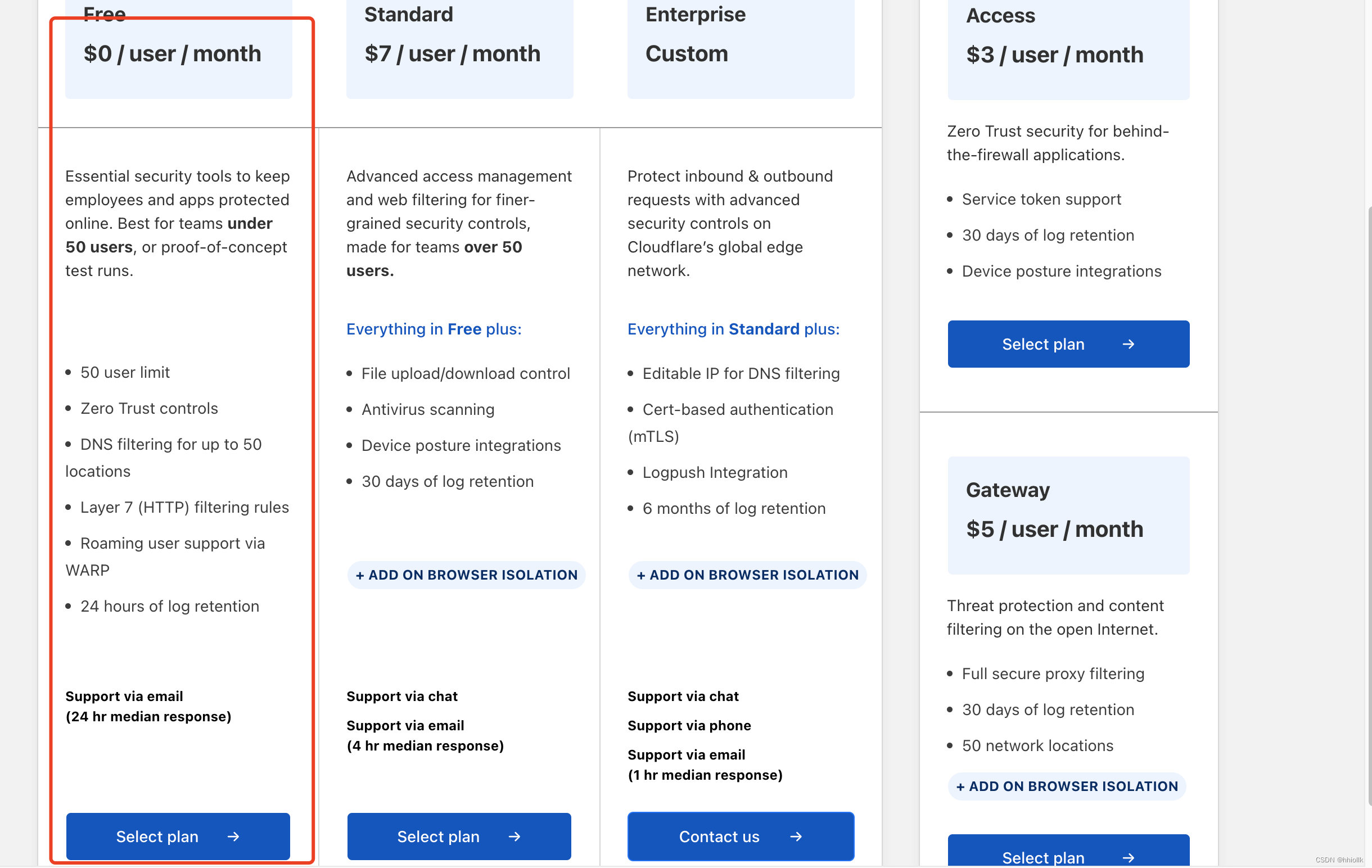
Task: Click arrow icon on Contact us button
Action: [796, 837]
